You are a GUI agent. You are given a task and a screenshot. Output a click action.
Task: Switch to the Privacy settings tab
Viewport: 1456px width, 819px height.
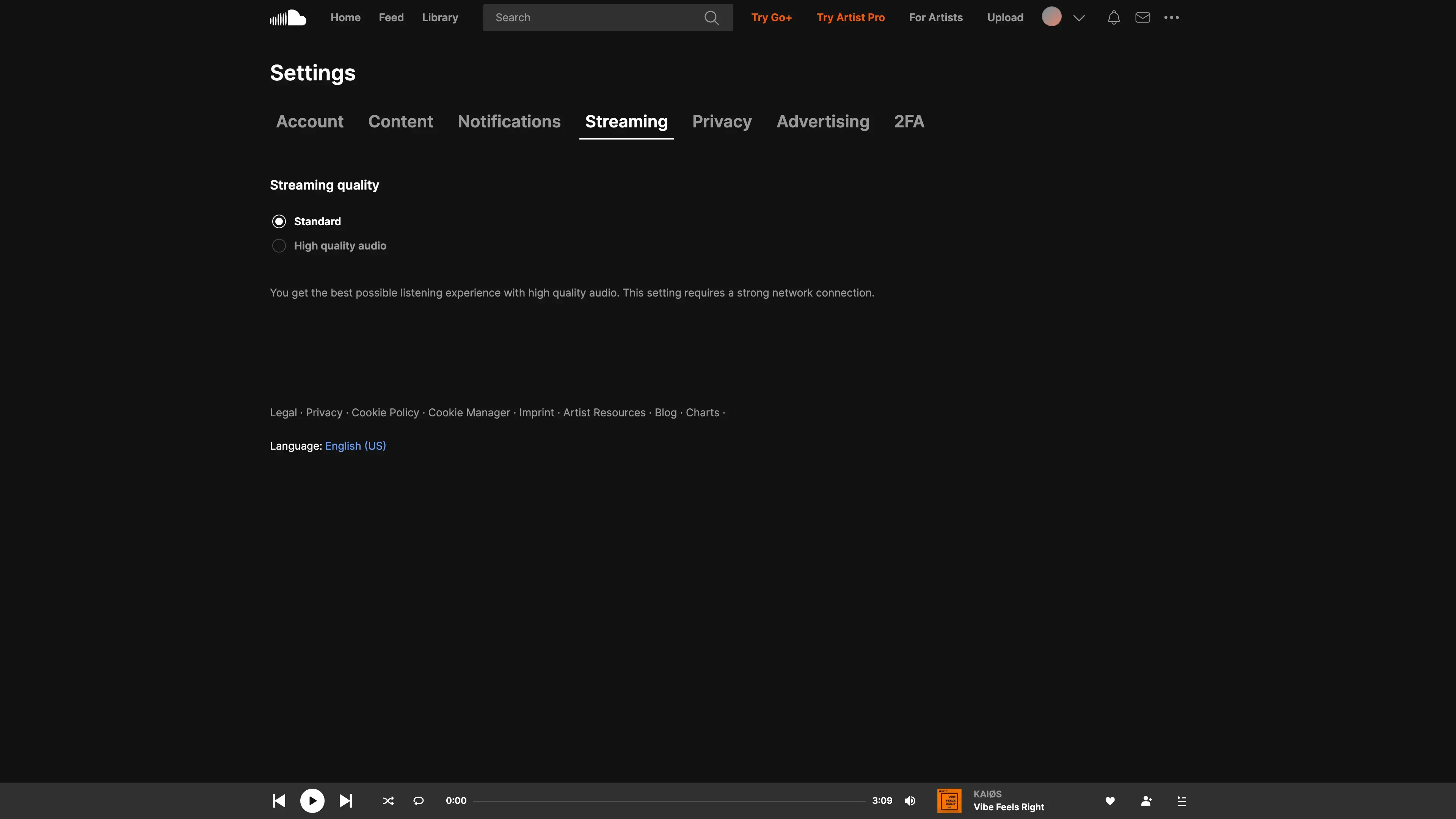721,121
